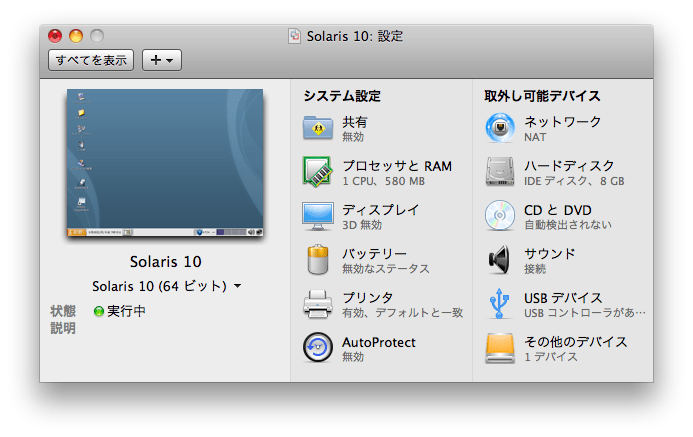
Task: Open the plus add-device dropdown button
Action: click(161, 60)
